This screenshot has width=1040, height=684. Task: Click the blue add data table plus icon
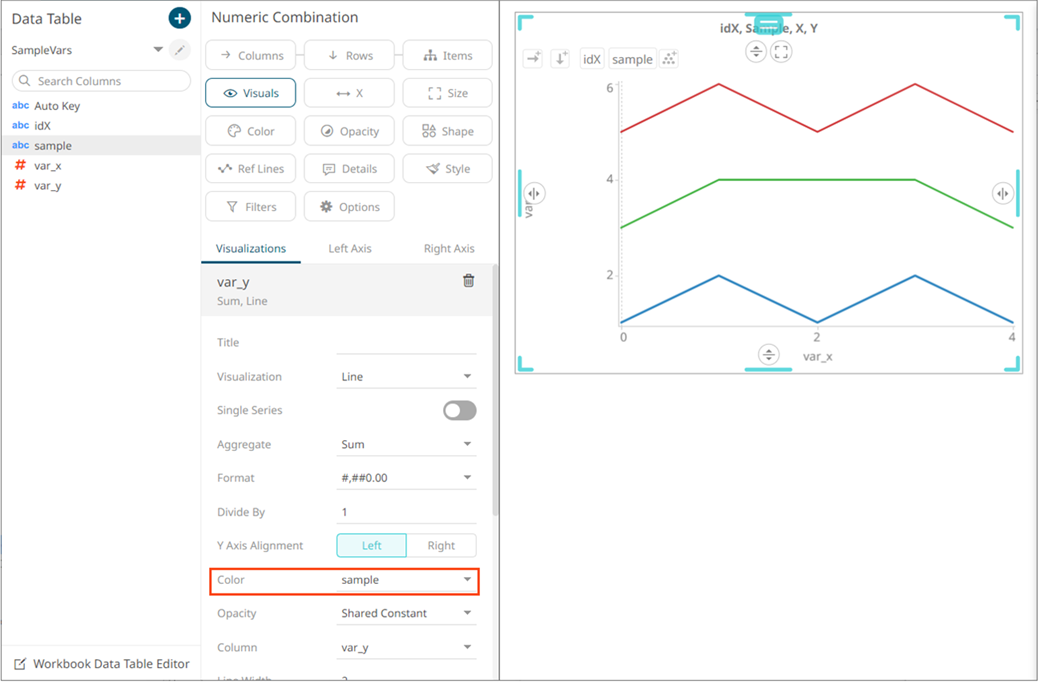pos(179,18)
